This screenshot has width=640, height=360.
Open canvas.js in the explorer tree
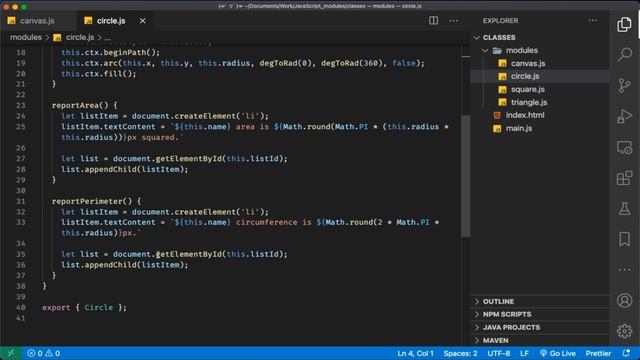[x=528, y=63]
